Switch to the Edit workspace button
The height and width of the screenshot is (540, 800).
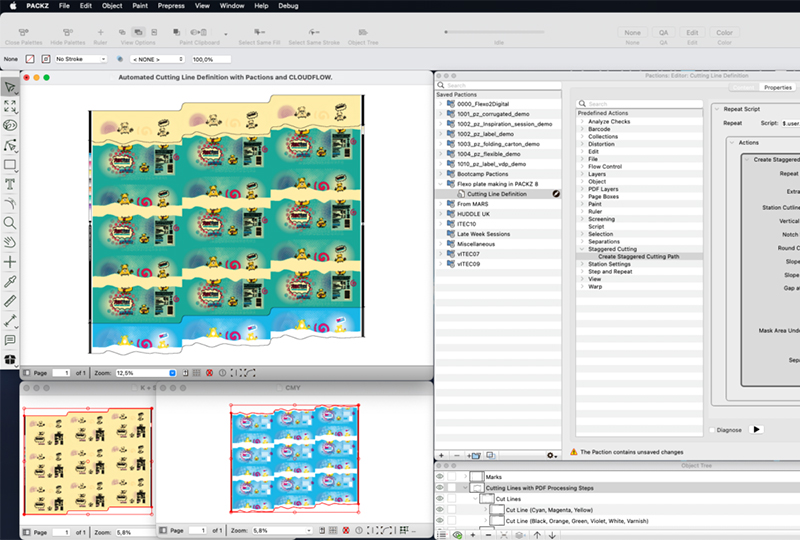coord(692,33)
